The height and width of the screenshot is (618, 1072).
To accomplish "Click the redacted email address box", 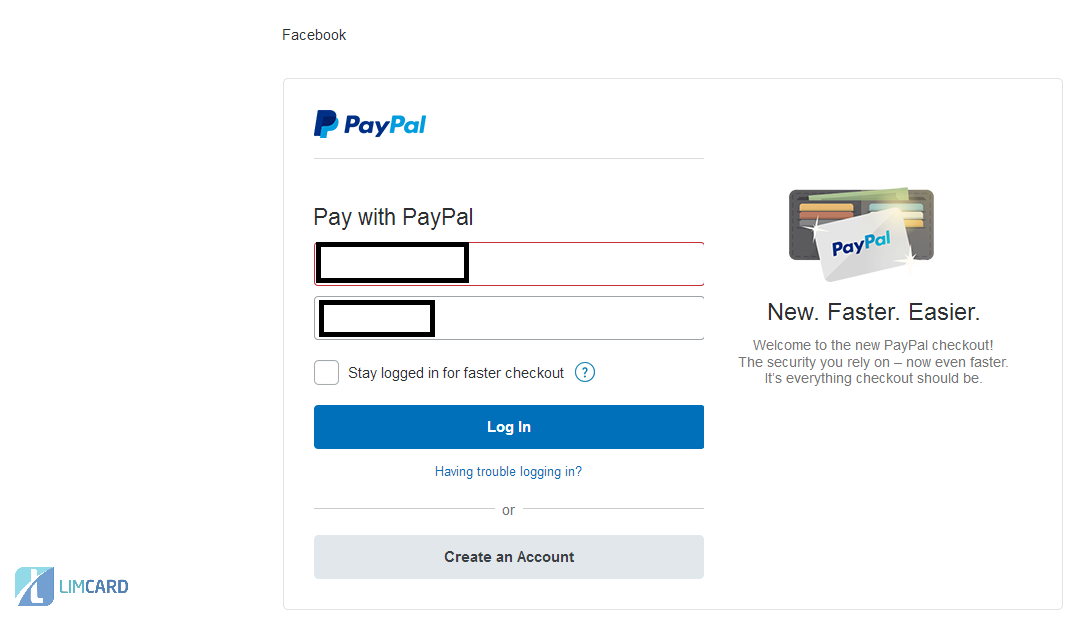I will coord(392,263).
